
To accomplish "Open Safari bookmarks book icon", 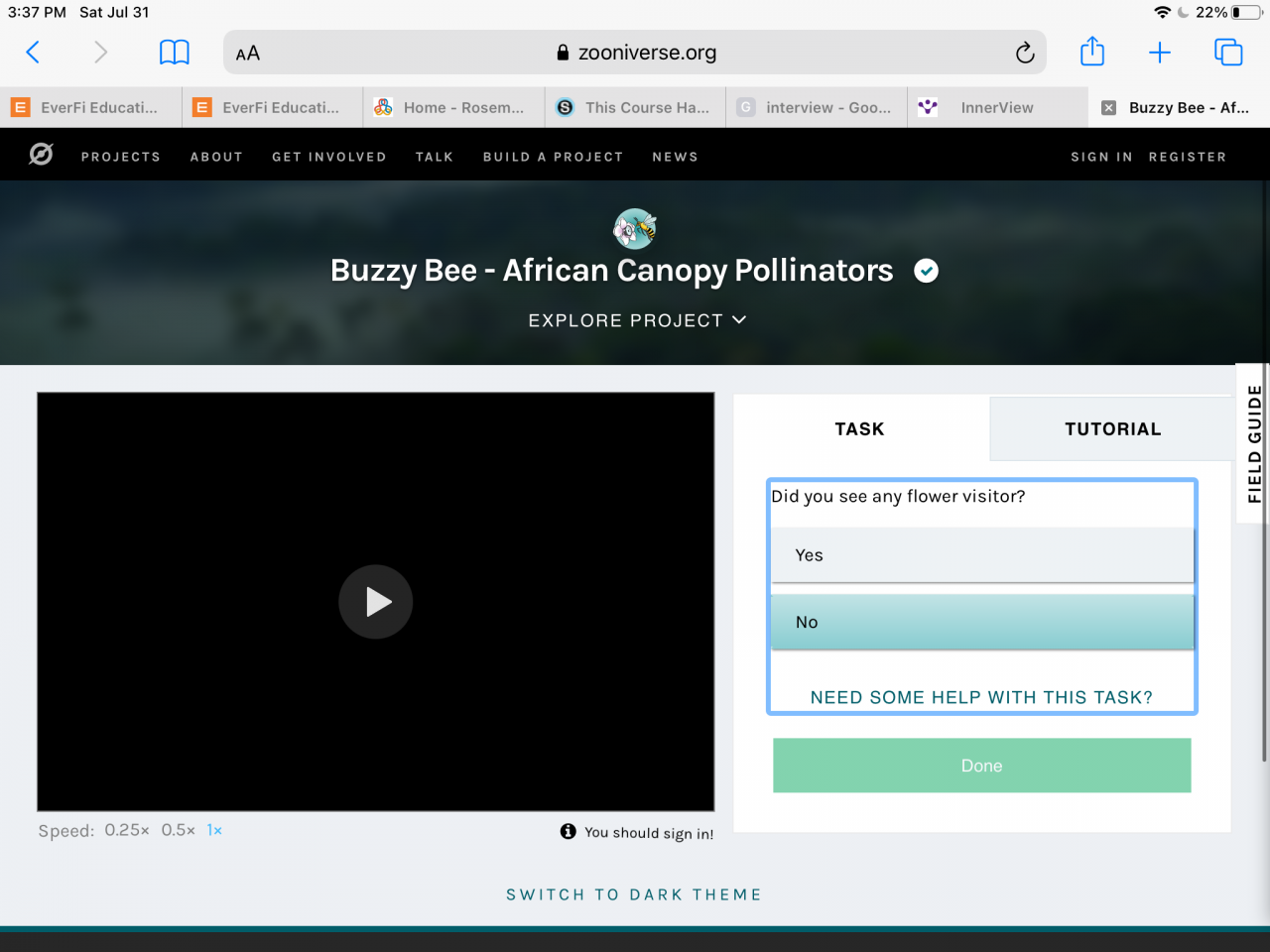I will click(175, 53).
